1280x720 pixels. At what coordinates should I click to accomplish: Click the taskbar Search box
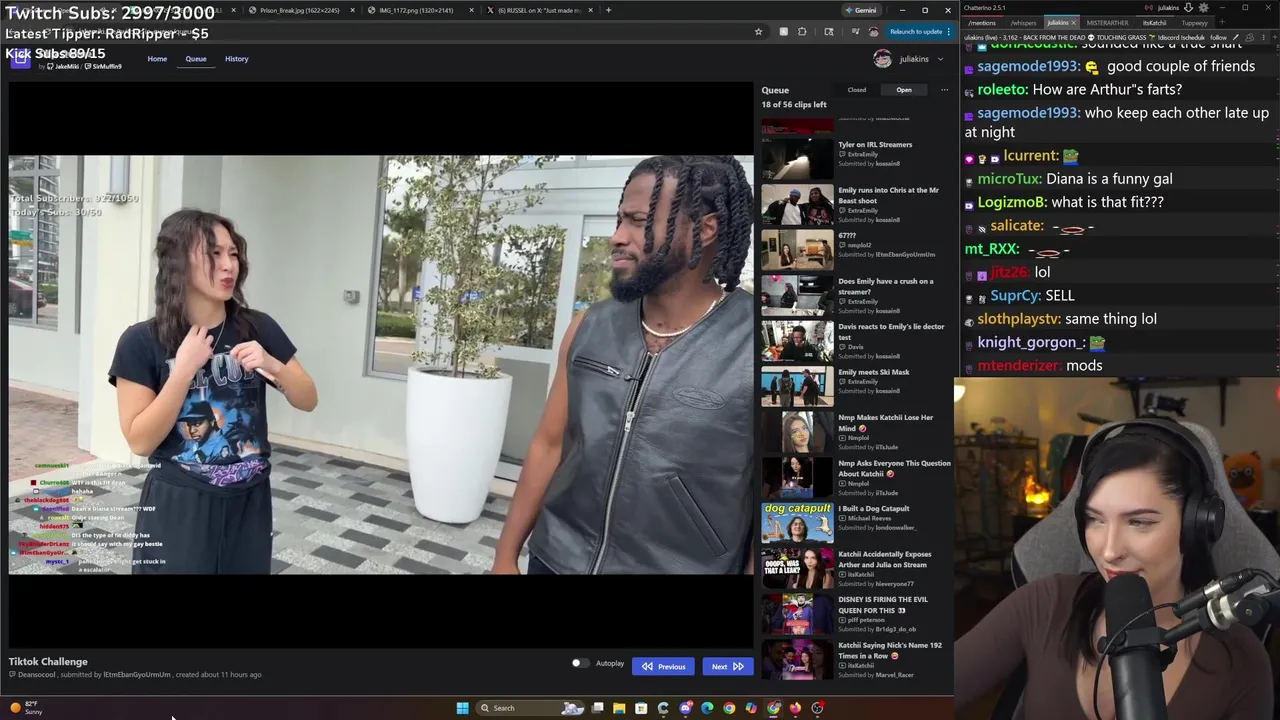(530, 708)
